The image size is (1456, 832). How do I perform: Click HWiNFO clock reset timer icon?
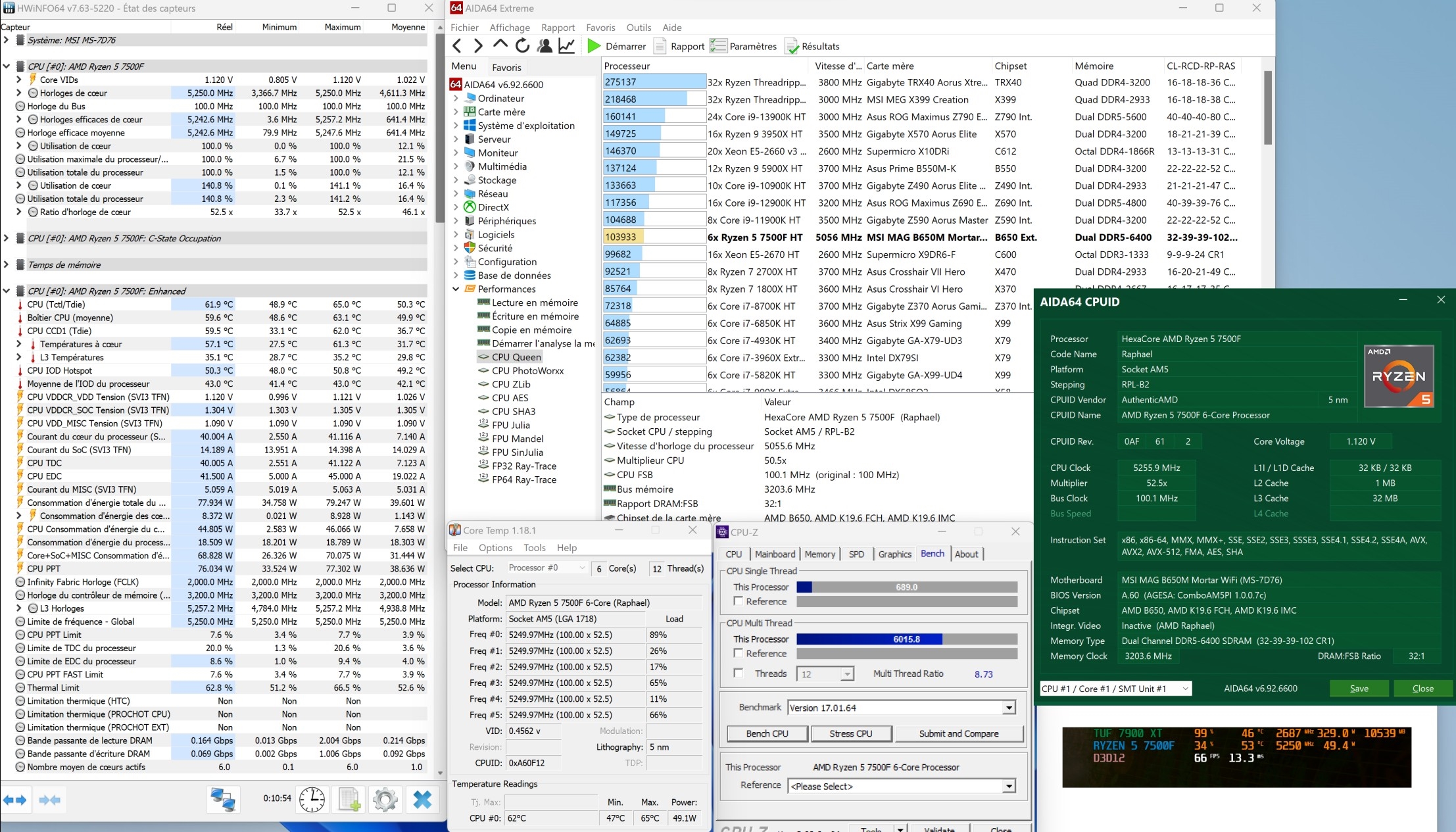coord(312,800)
